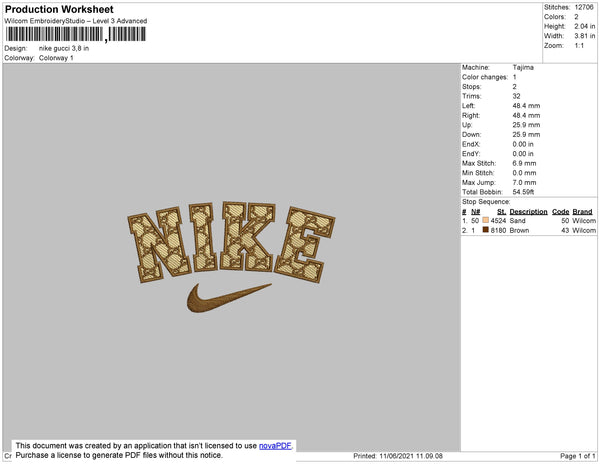Screen dimensions: 600x464
Task: Select the Printed date 11/06/2021 text
Action: coord(398,456)
